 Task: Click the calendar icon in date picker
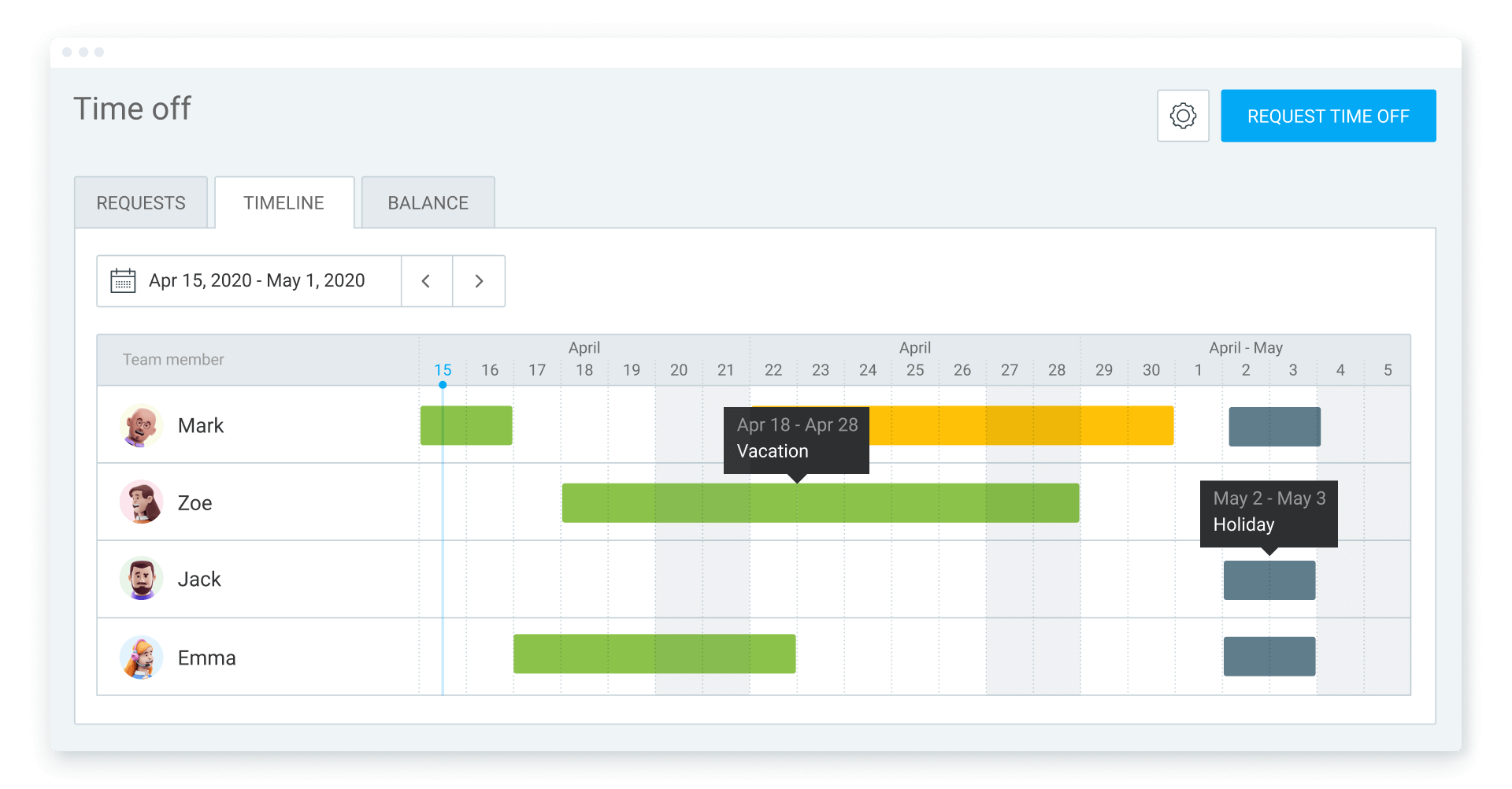[x=123, y=281]
